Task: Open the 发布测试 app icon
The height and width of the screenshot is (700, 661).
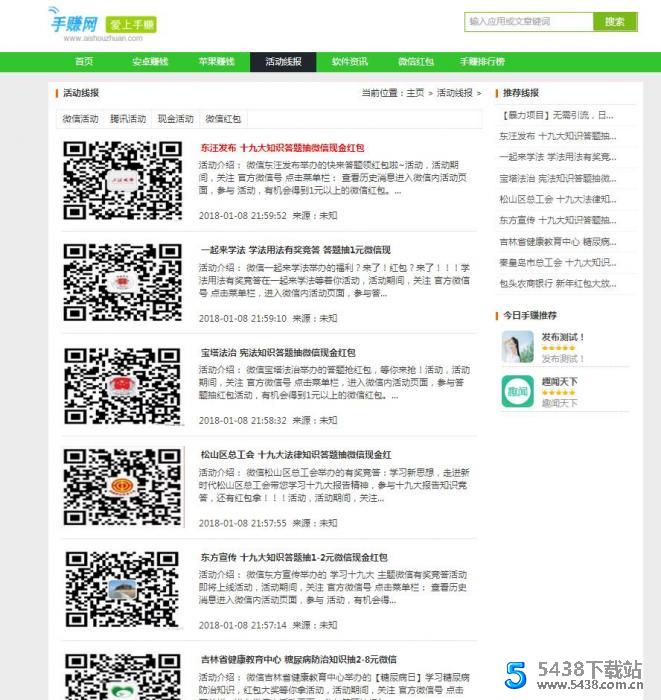Action: click(x=517, y=348)
